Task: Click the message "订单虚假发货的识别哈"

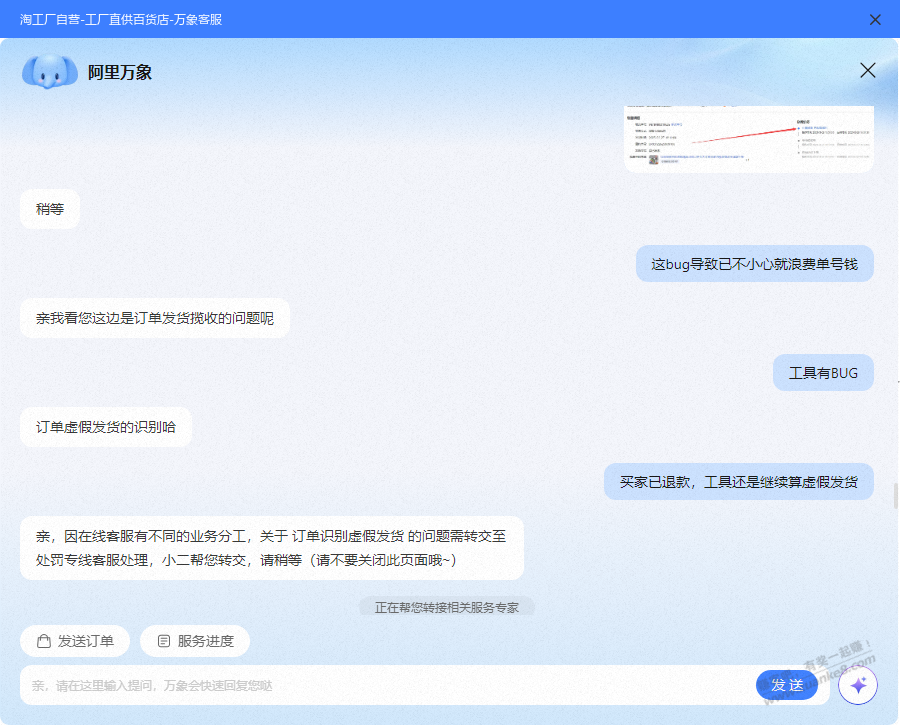Action: pyautogui.click(x=106, y=427)
